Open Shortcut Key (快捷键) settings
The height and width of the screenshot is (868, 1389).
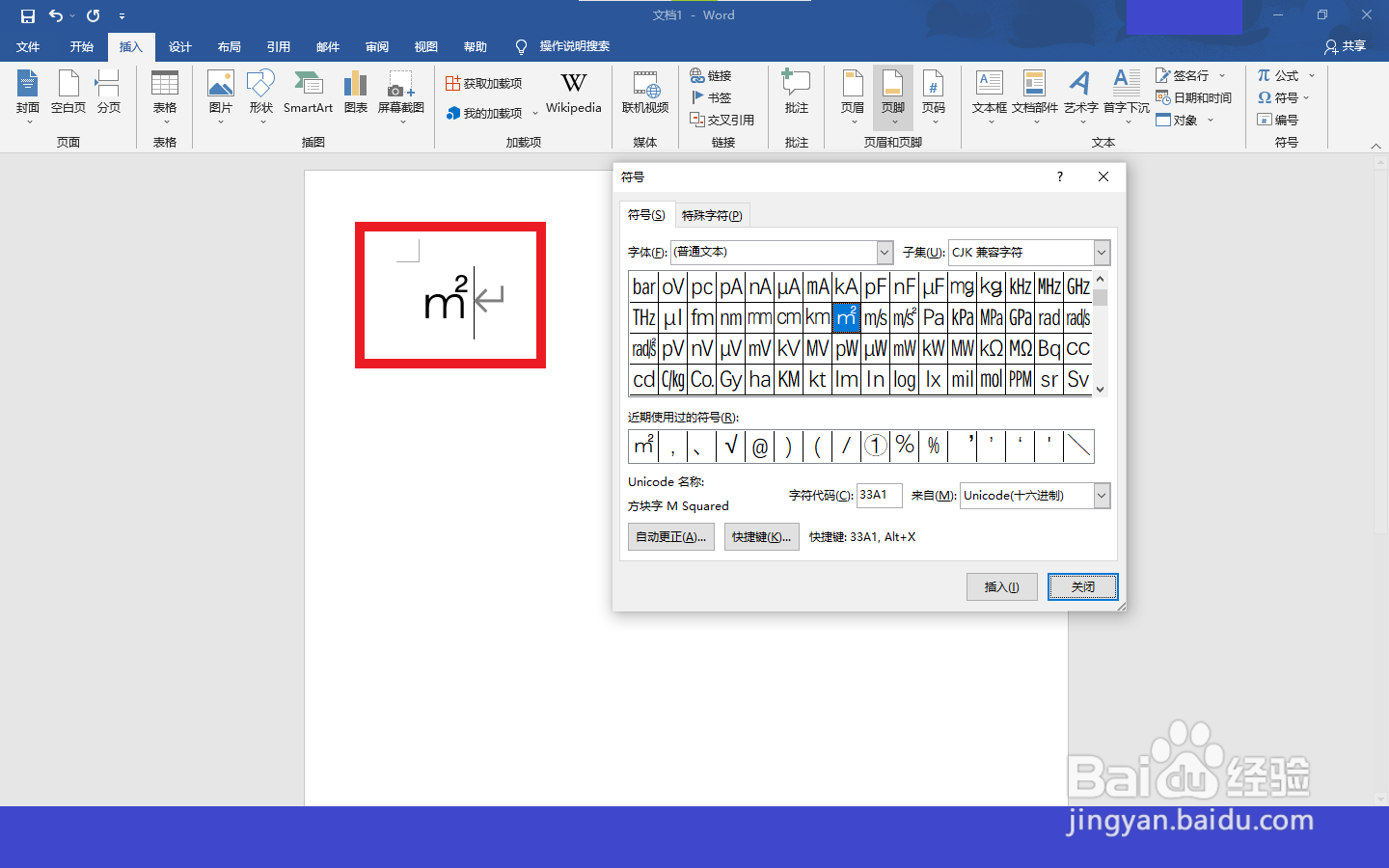(761, 537)
